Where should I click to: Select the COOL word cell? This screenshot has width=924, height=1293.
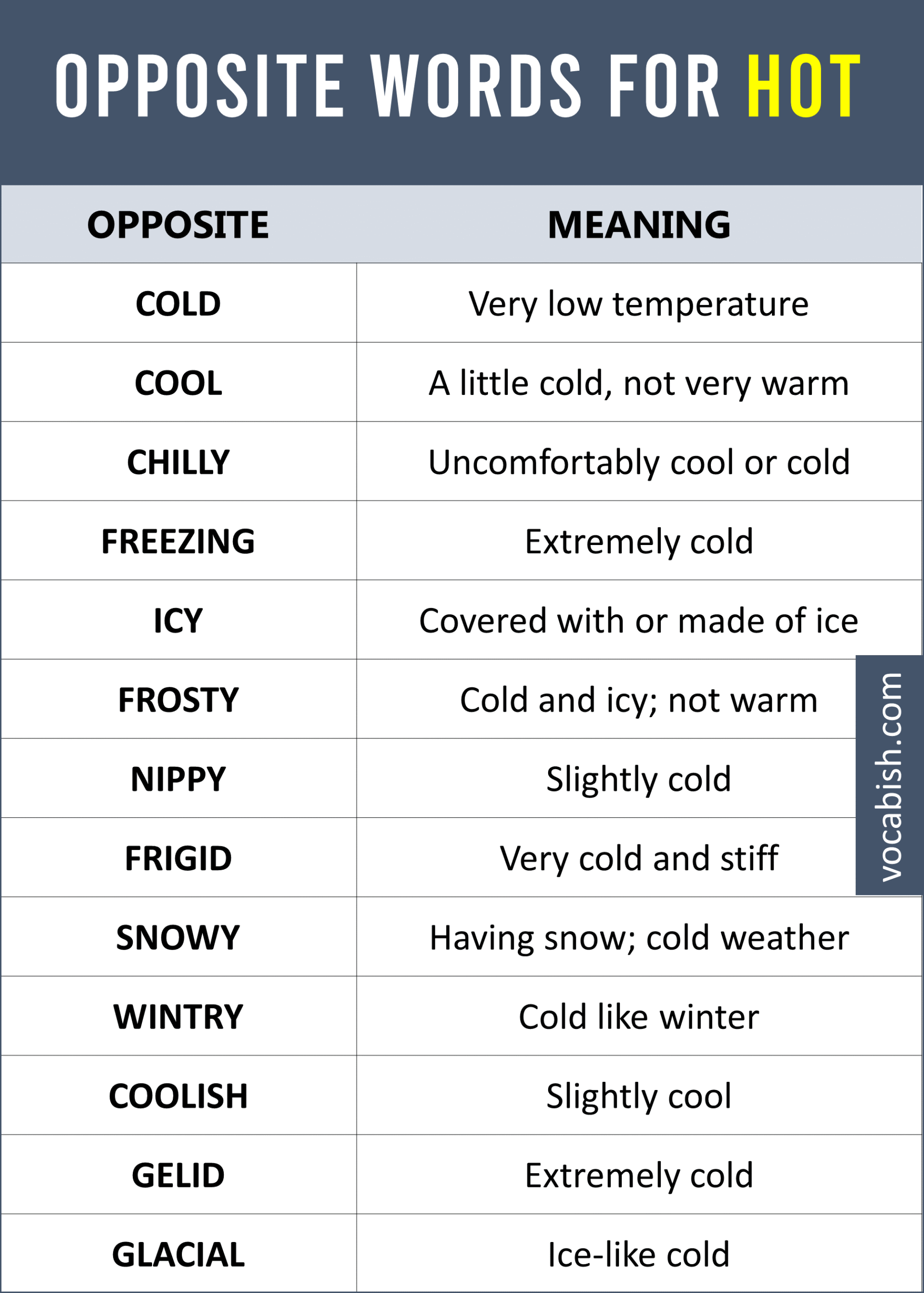pyautogui.click(x=178, y=382)
